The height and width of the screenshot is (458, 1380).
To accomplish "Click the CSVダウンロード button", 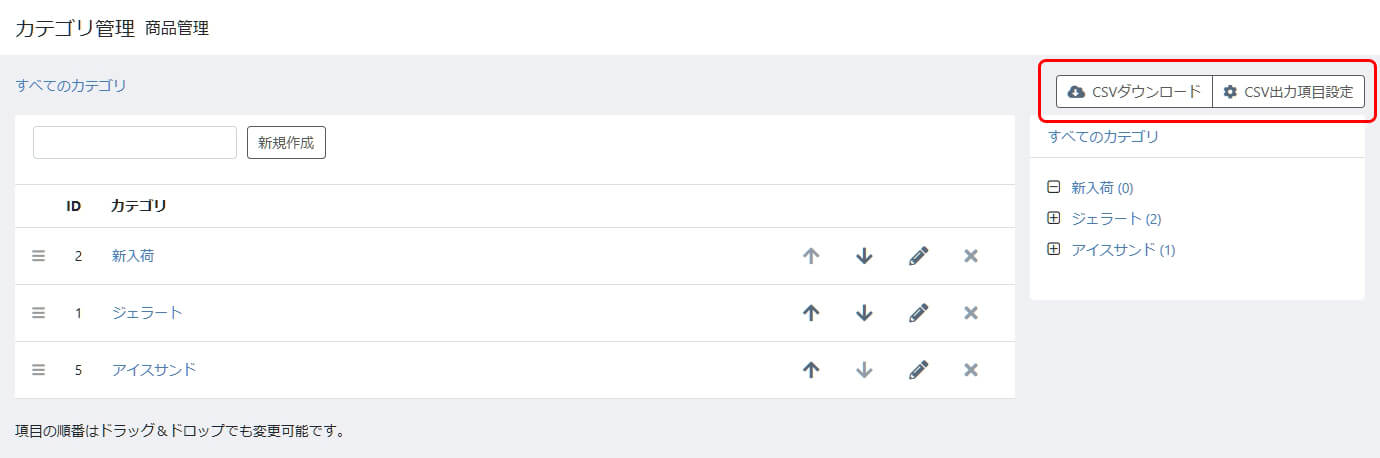I will pos(1134,92).
